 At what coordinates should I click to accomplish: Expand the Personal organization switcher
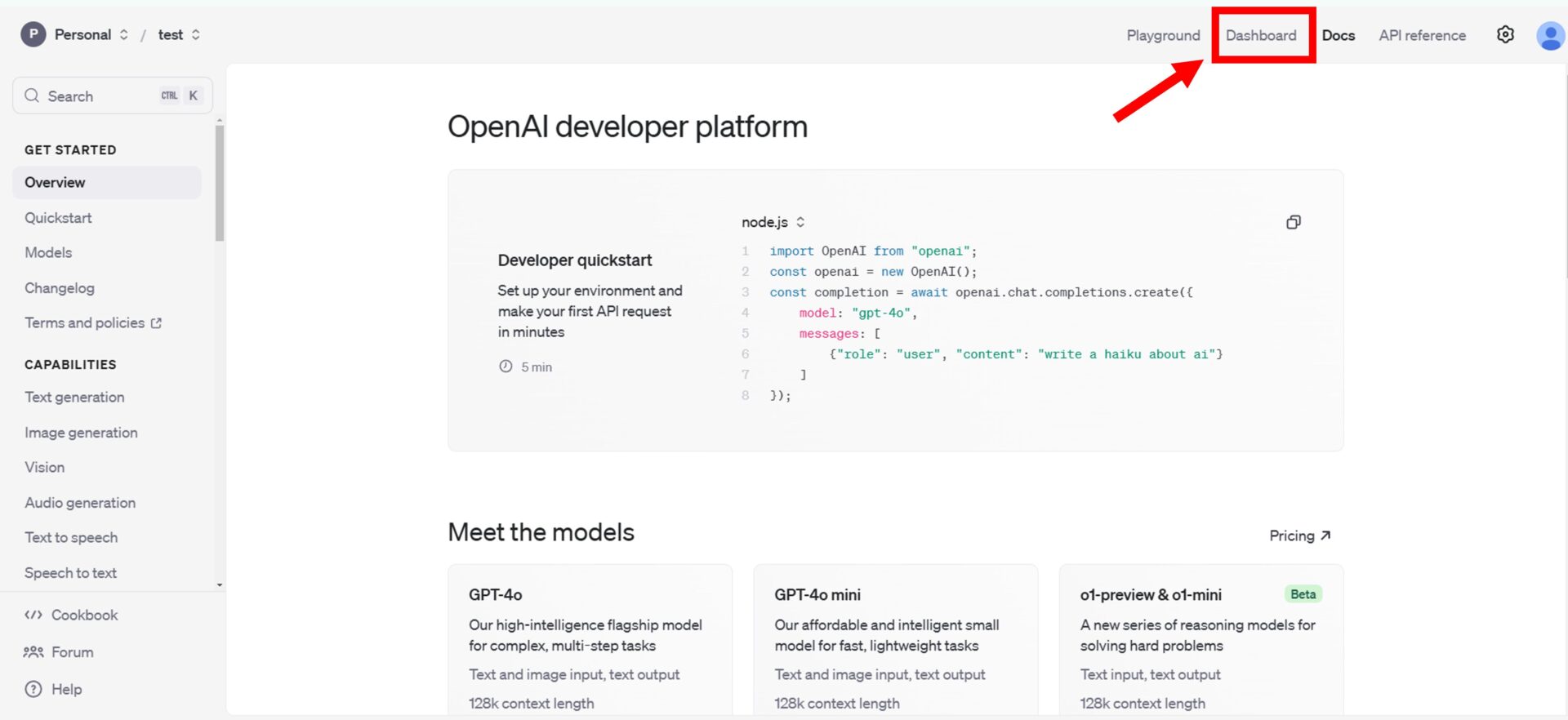124,34
